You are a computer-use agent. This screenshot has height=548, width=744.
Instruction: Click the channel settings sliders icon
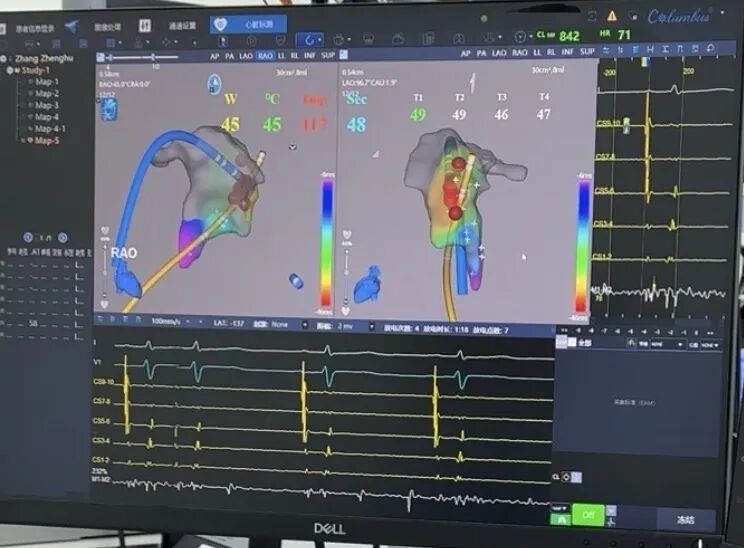point(145,25)
